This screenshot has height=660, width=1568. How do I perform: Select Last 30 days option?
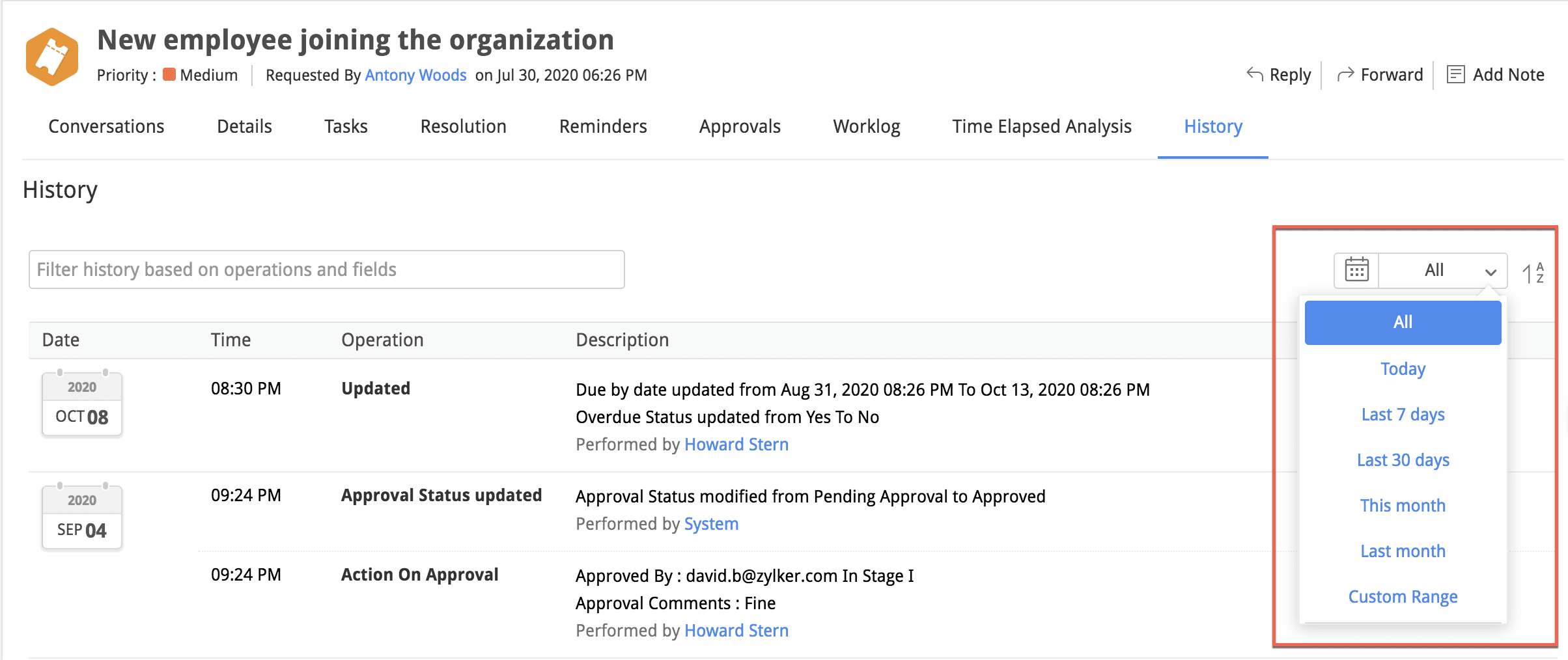coord(1403,460)
